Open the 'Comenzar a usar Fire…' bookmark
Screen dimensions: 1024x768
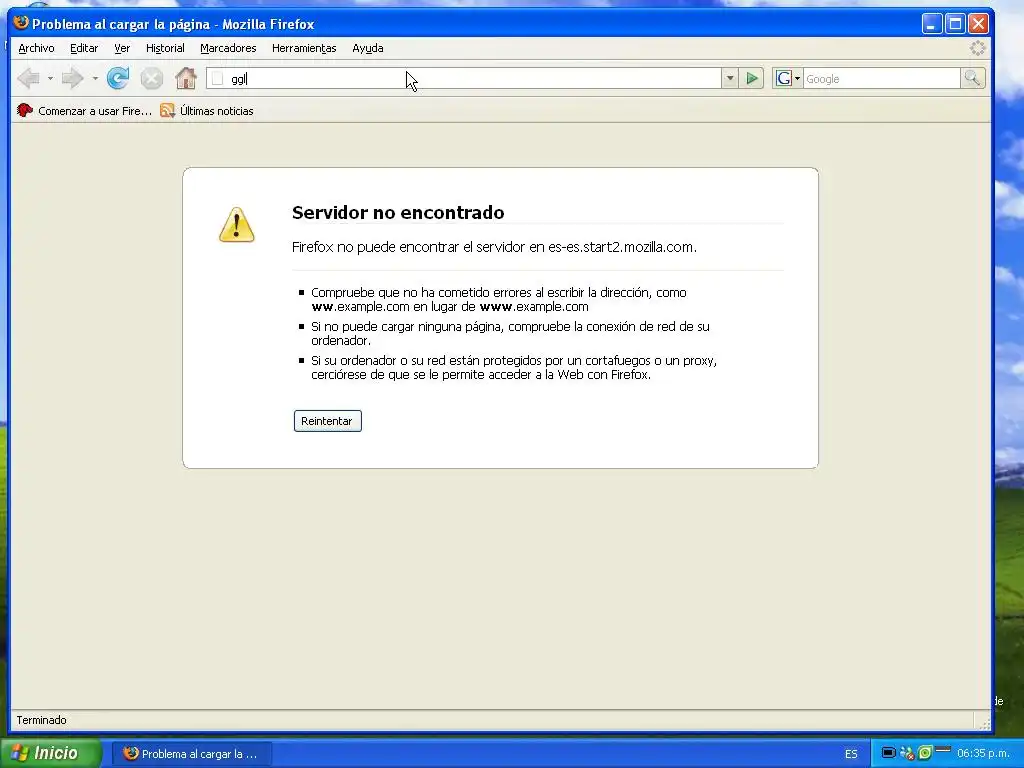pyautogui.click(x=84, y=111)
